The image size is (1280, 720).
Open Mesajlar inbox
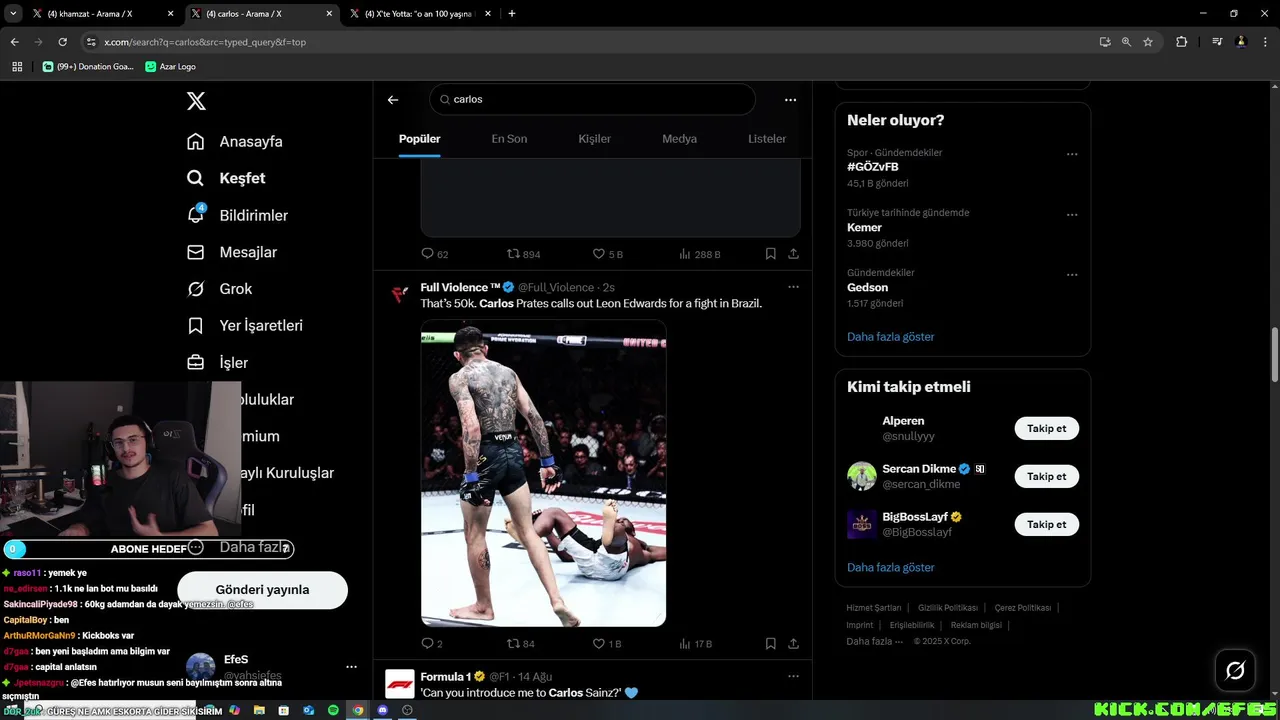pos(231,252)
